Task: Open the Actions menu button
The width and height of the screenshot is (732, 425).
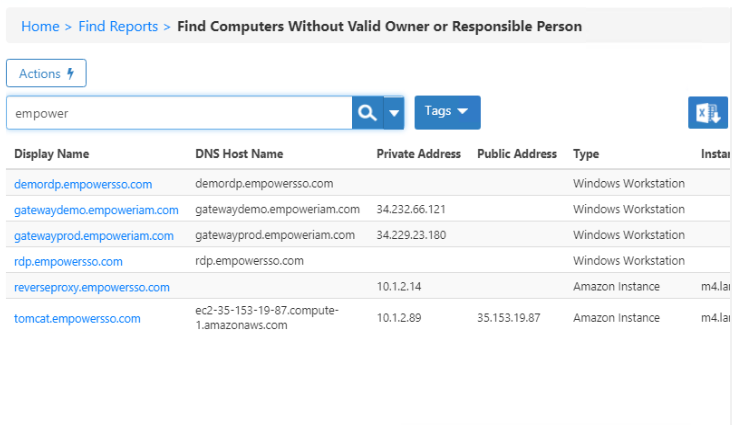Action: (x=46, y=73)
